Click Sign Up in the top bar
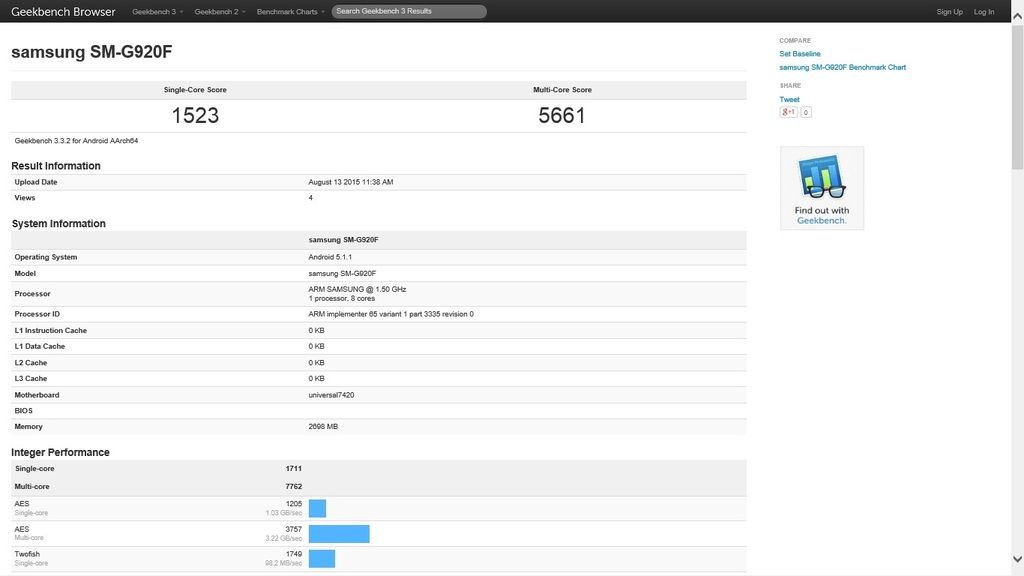 pyautogui.click(x=949, y=12)
